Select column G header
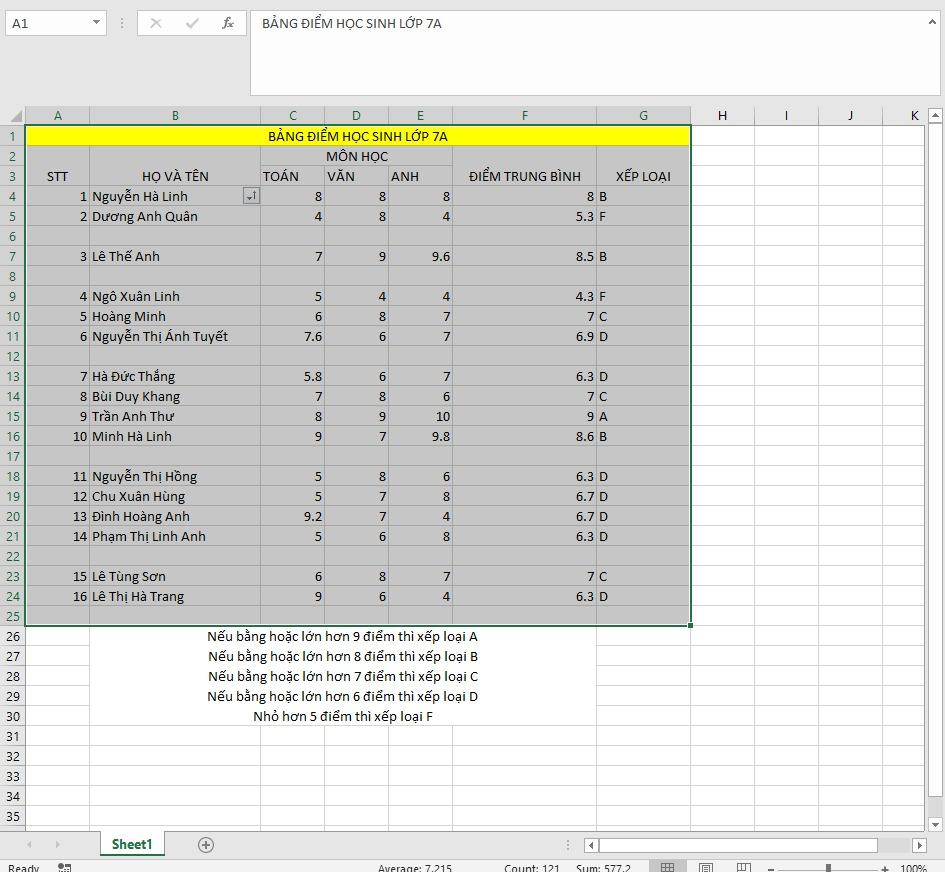945x872 pixels. (x=644, y=115)
